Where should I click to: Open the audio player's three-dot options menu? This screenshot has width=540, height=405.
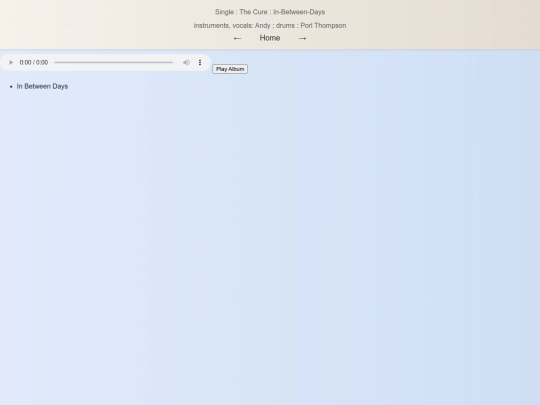200,62
